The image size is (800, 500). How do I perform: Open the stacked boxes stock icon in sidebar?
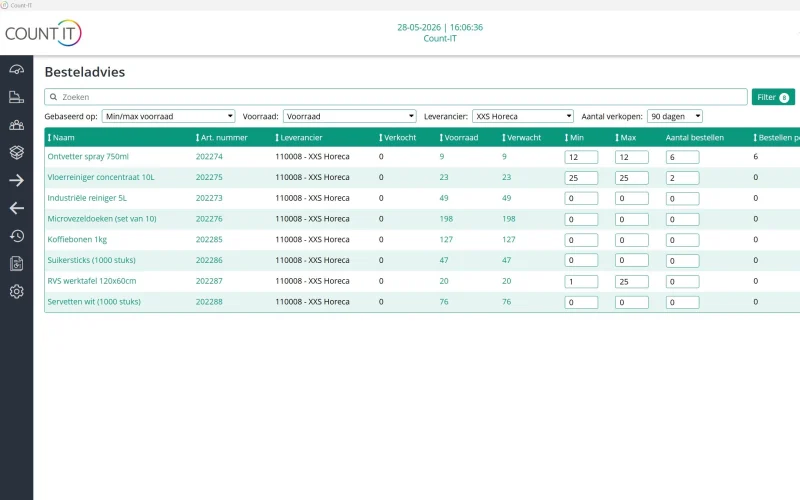click(16, 153)
